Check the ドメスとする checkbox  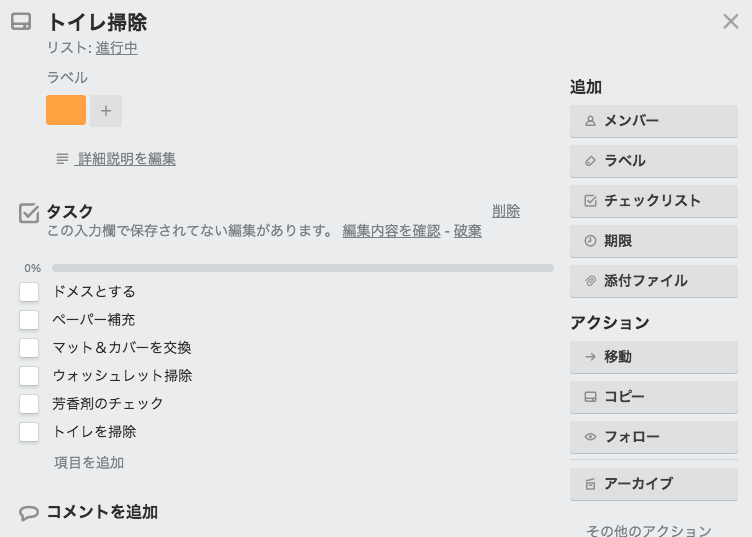30,292
